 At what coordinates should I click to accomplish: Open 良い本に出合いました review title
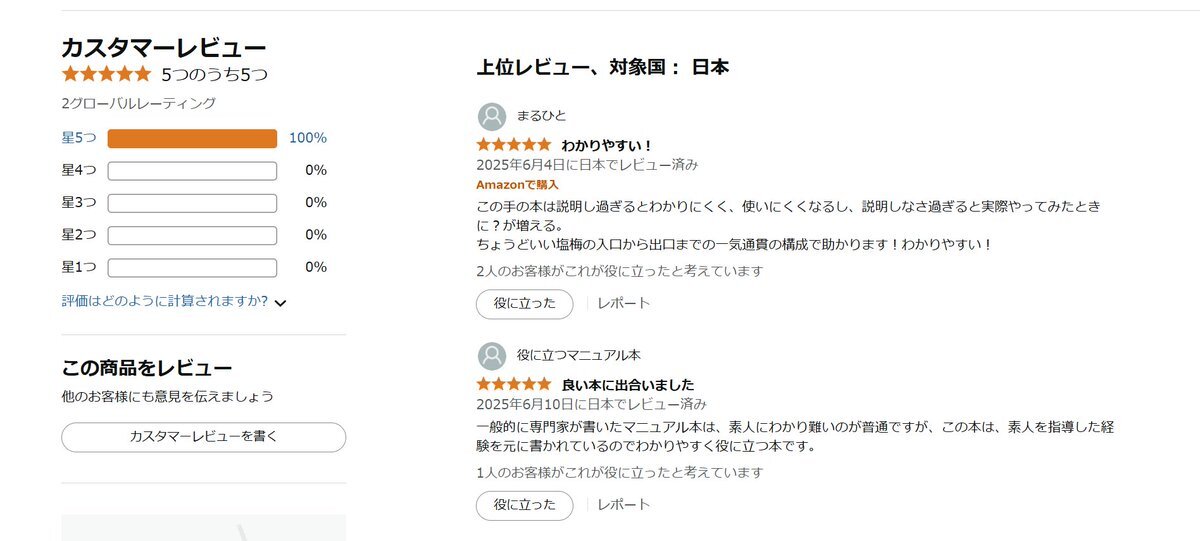(628, 385)
